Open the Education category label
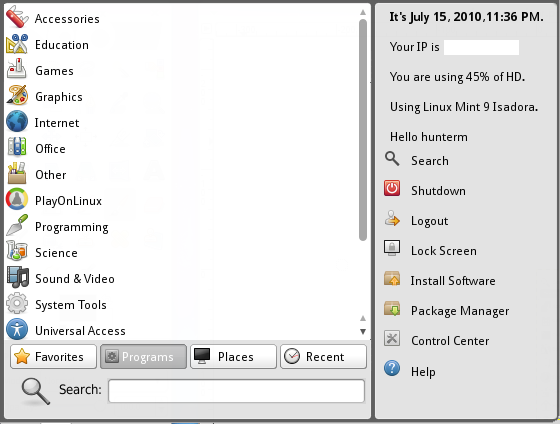Screen dimensions: 560x424 pyautogui.click(x=62, y=45)
